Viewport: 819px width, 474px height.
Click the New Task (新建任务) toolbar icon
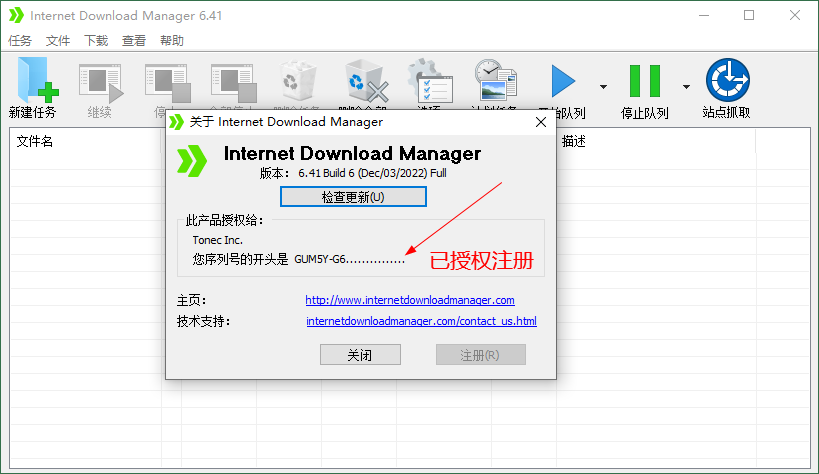coord(38,80)
